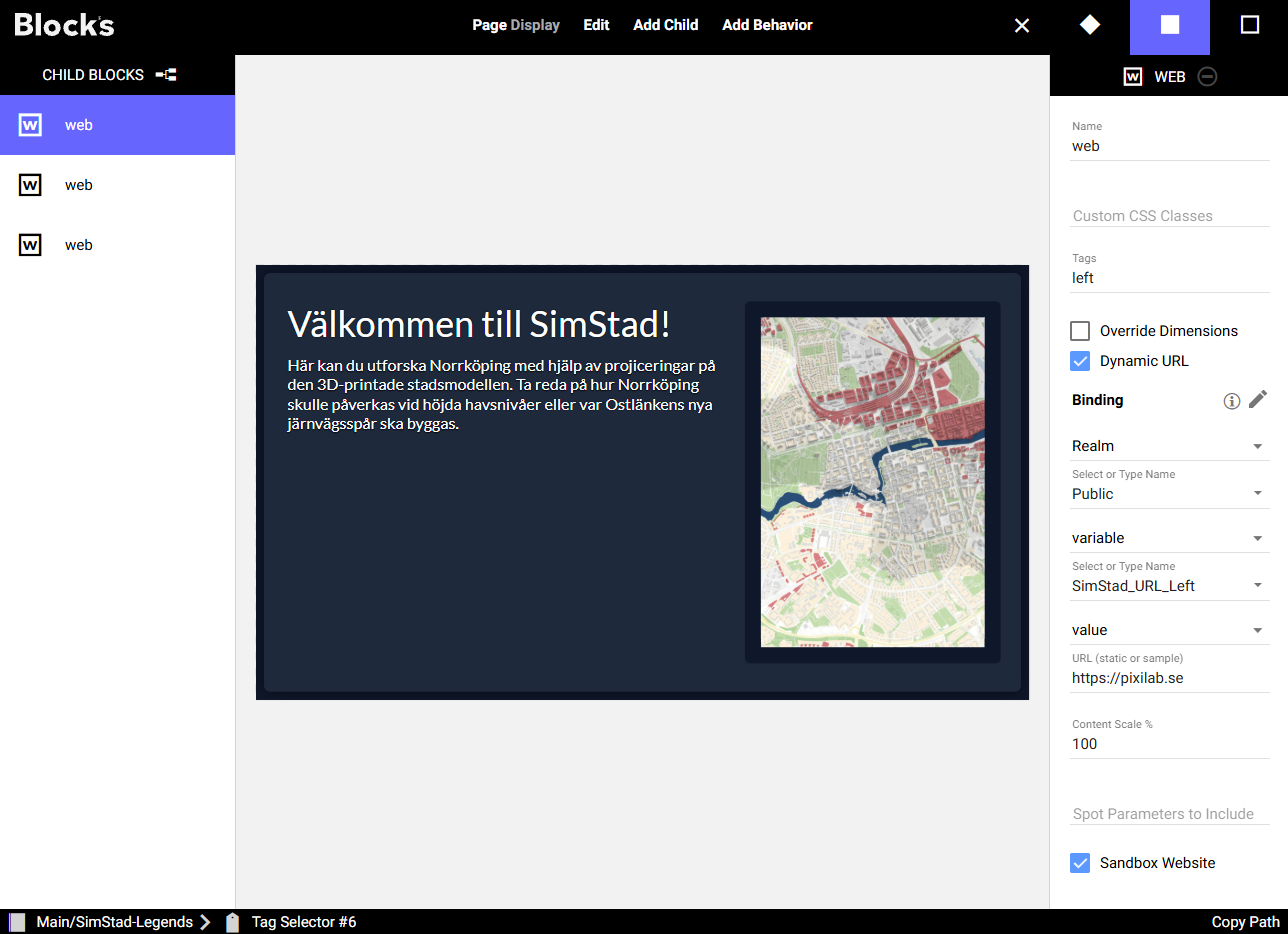Click the WEB block type icon in the properties header
This screenshot has height=934, width=1288.
point(1133,76)
